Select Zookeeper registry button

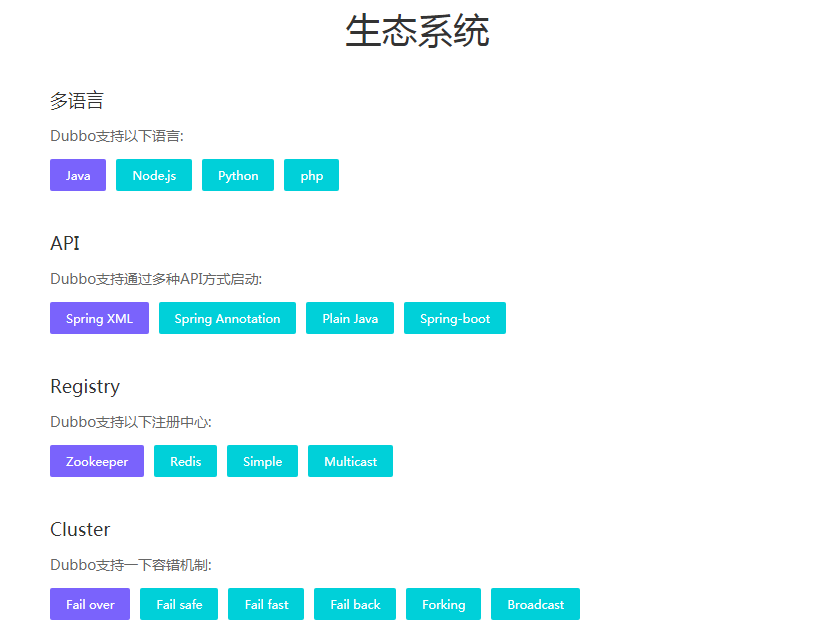coord(97,461)
